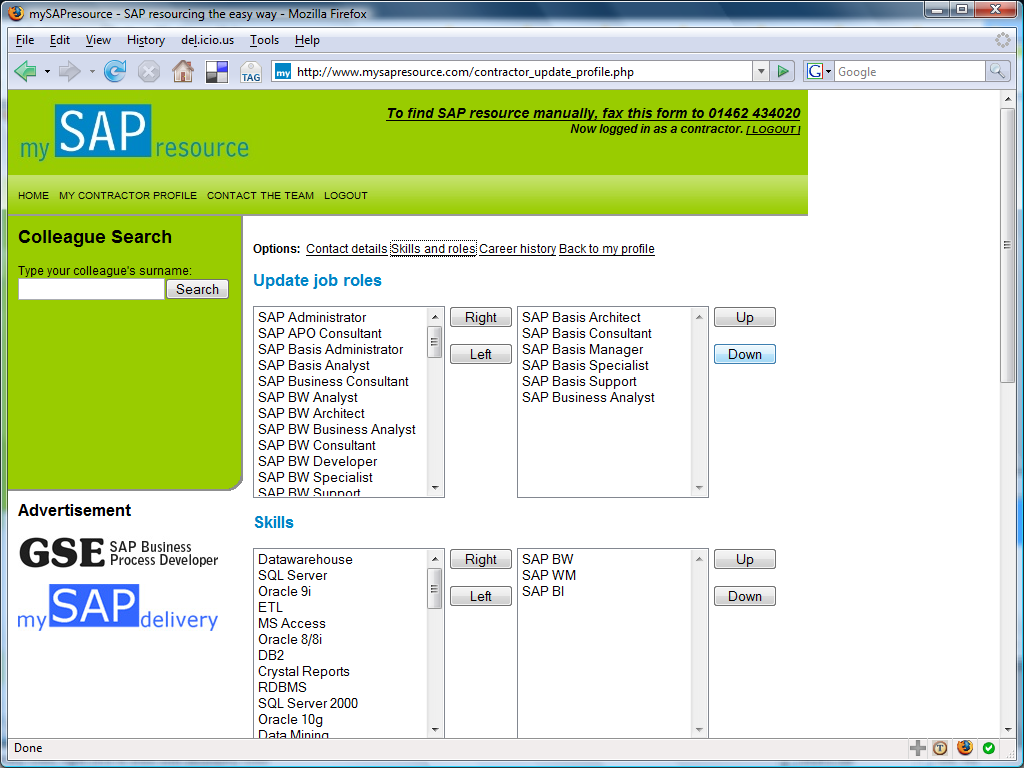The width and height of the screenshot is (1024, 768).
Task: Open the back button history dropdown arrow
Action: pyautogui.click(x=47, y=71)
